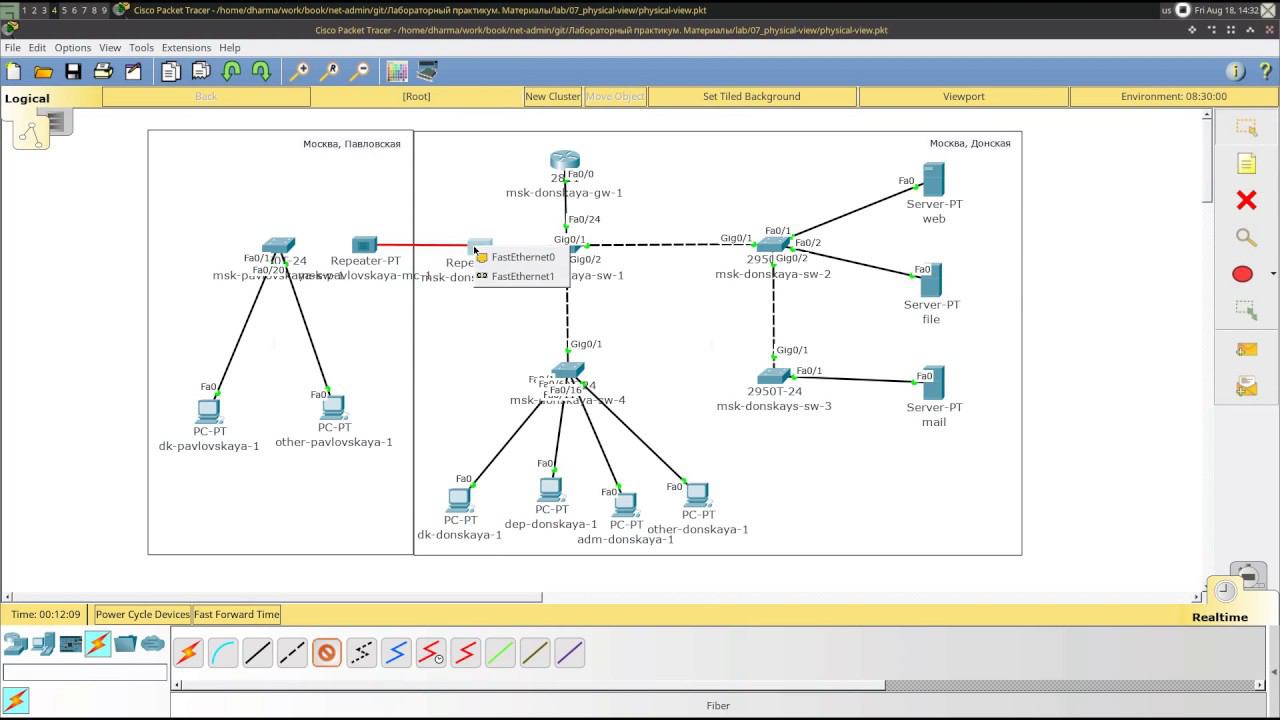The height and width of the screenshot is (720, 1280).
Task: Pick the red Serial DTE cable
Action: click(x=465, y=653)
